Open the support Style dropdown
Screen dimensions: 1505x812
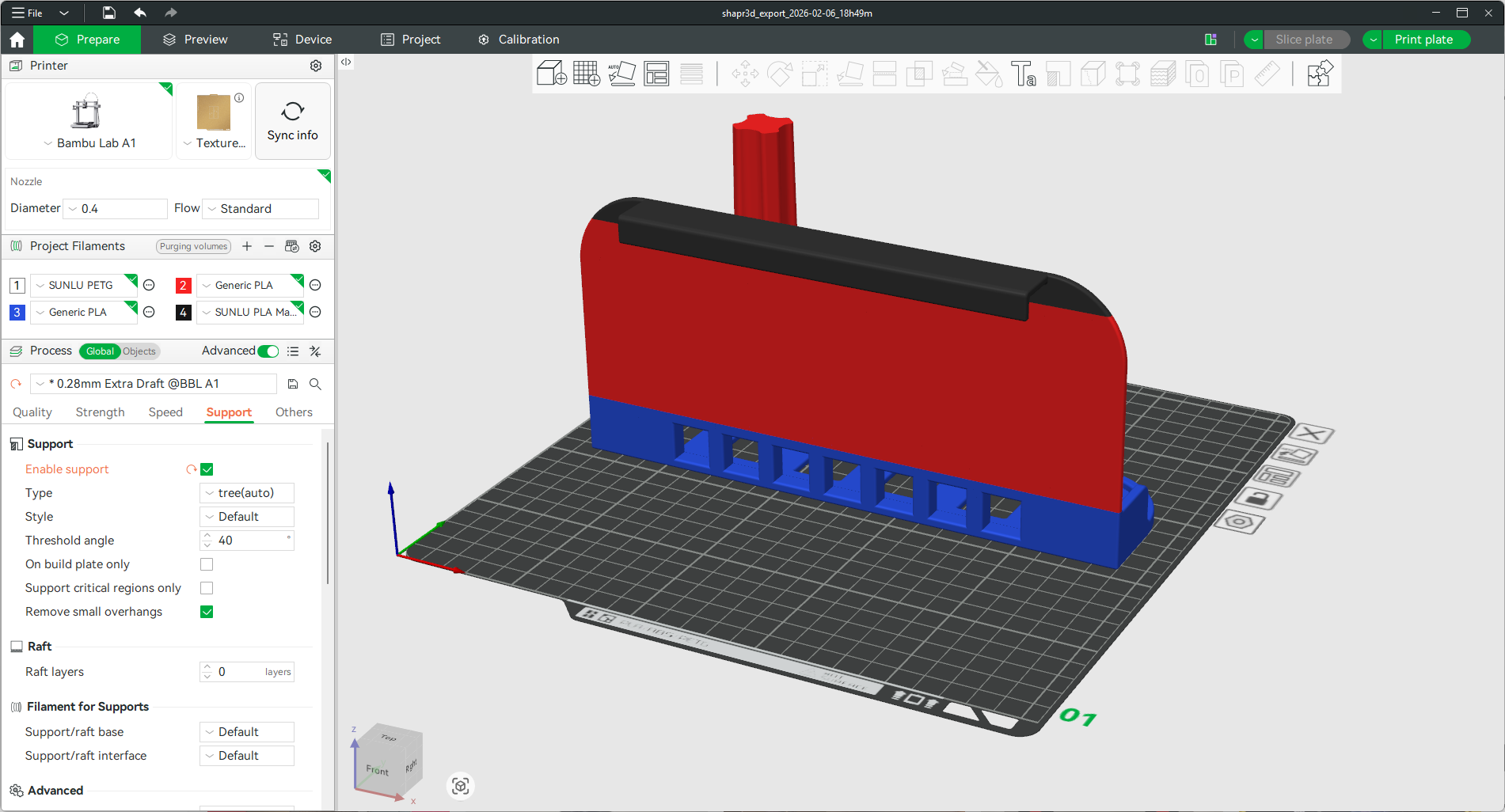click(x=247, y=517)
